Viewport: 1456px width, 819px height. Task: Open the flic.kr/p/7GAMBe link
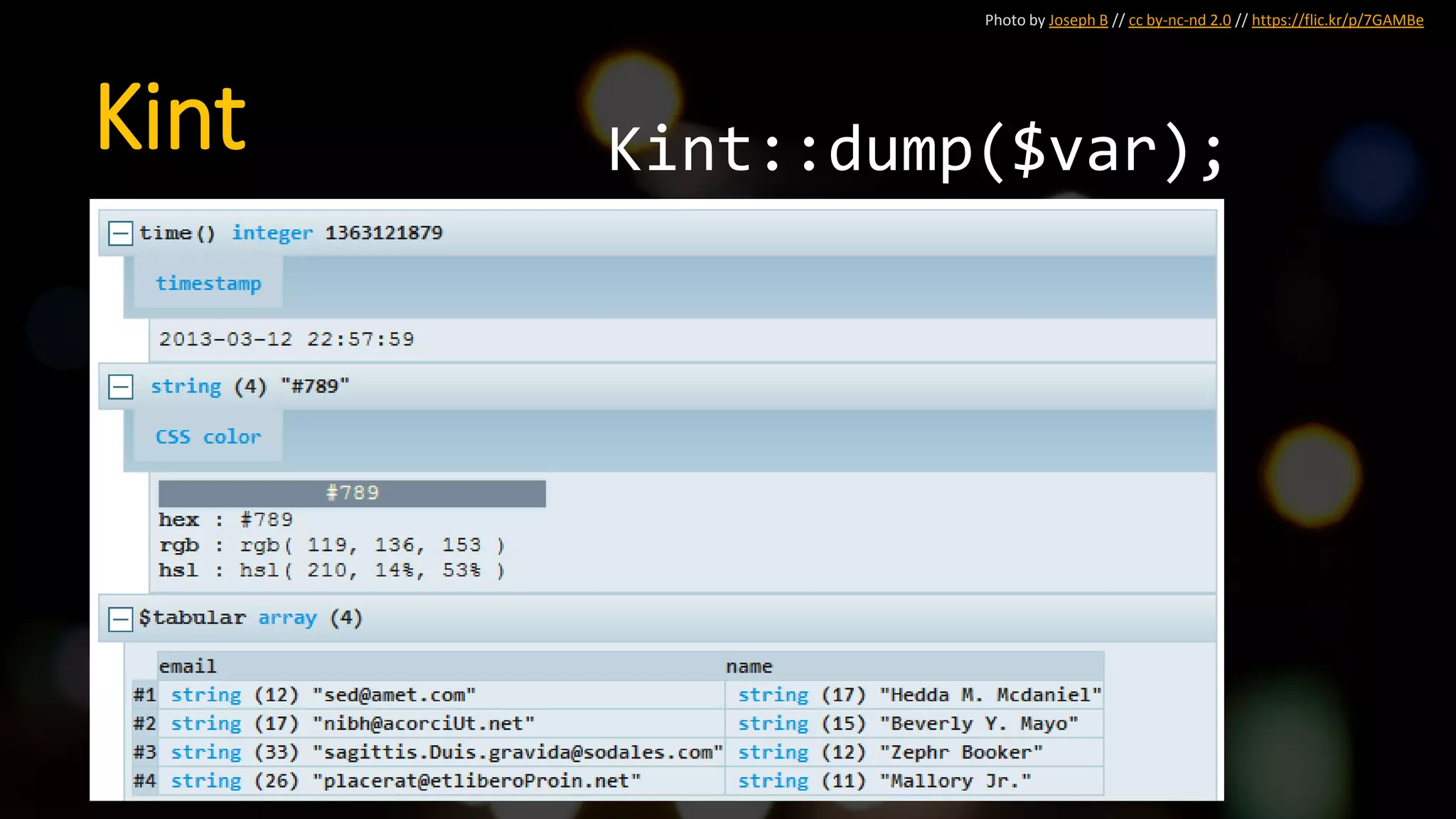click(x=1337, y=20)
